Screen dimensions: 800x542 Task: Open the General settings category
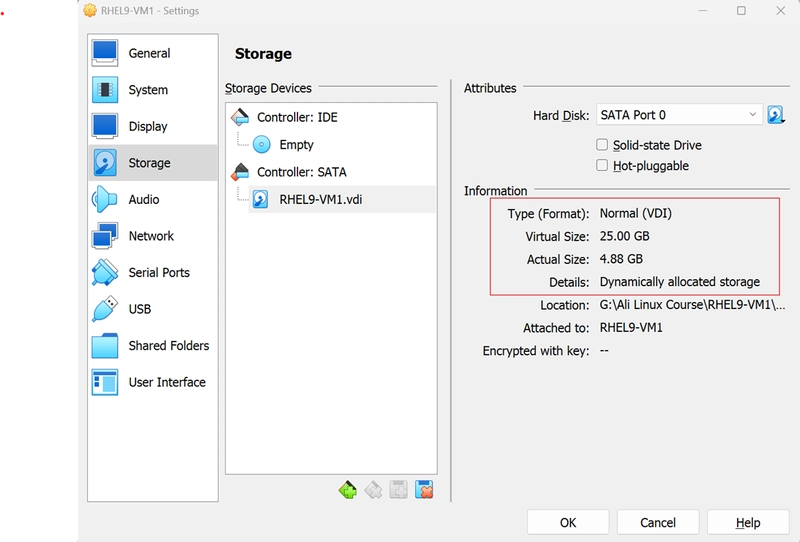click(x=153, y=53)
